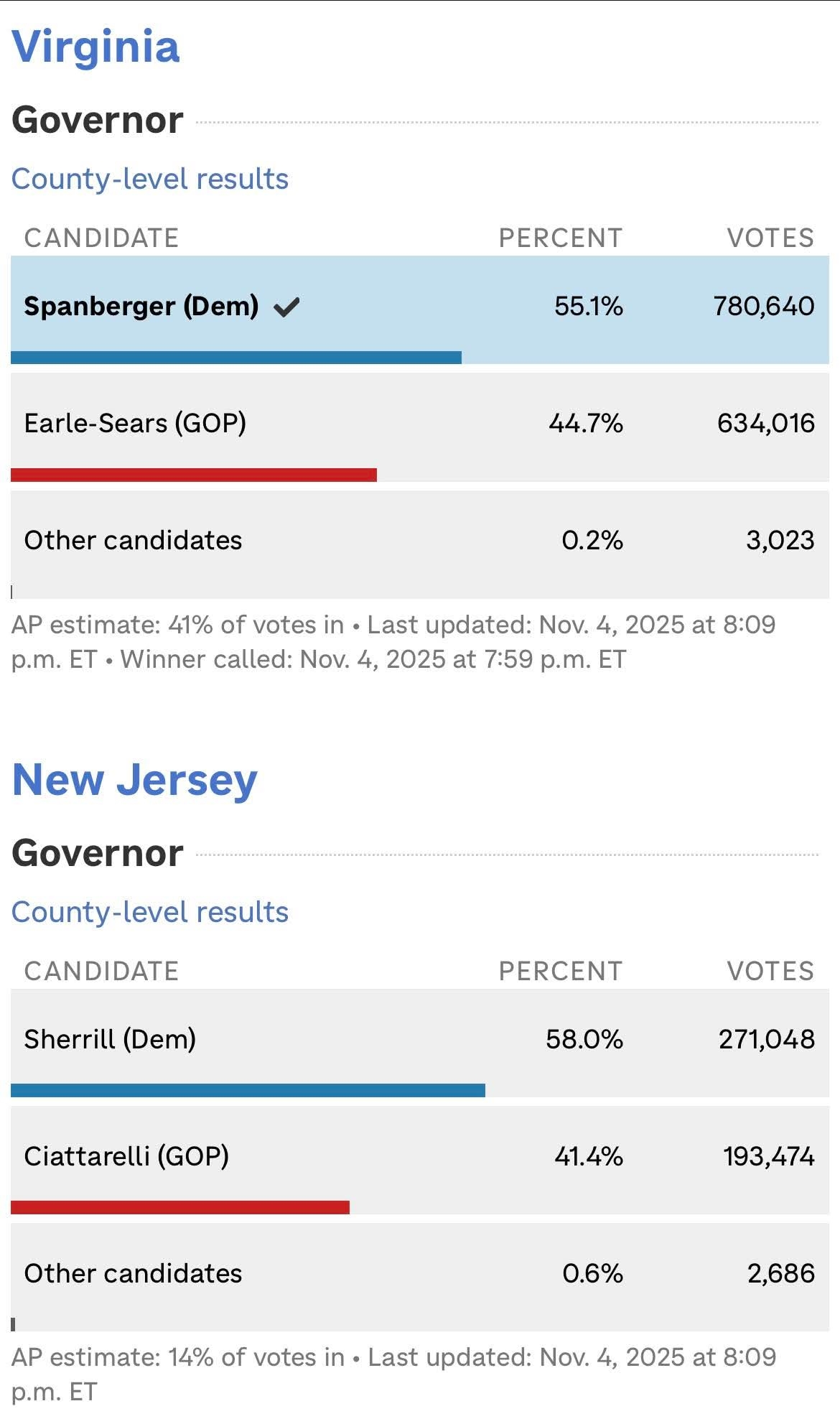Image resolution: width=840 pixels, height=1424 pixels.
Task: Click Spanberger's blue vote share bar
Action: pos(235,358)
